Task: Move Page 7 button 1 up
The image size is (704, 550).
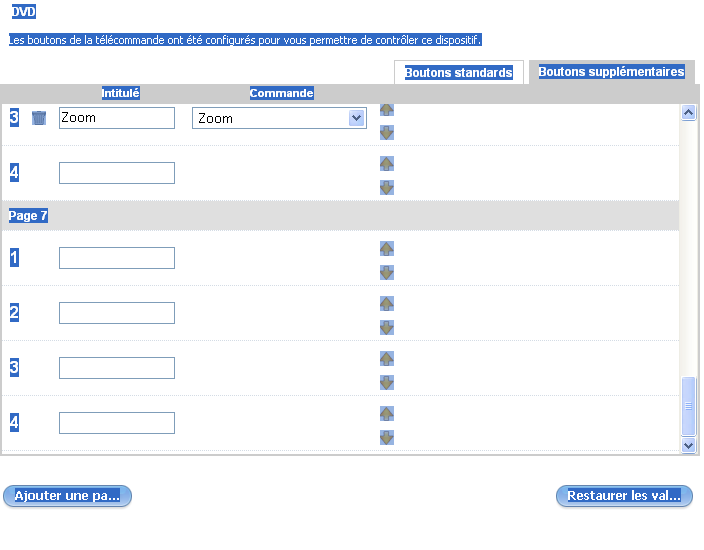Action: tap(387, 249)
